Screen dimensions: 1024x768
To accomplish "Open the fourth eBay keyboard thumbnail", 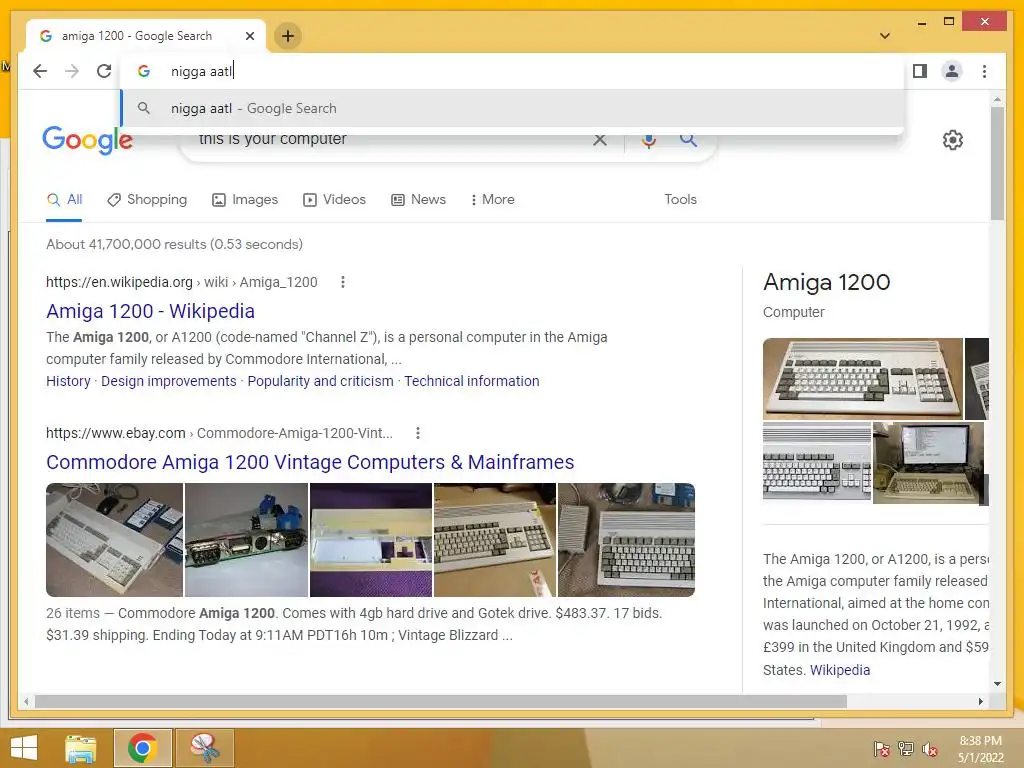I will (x=495, y=540).
